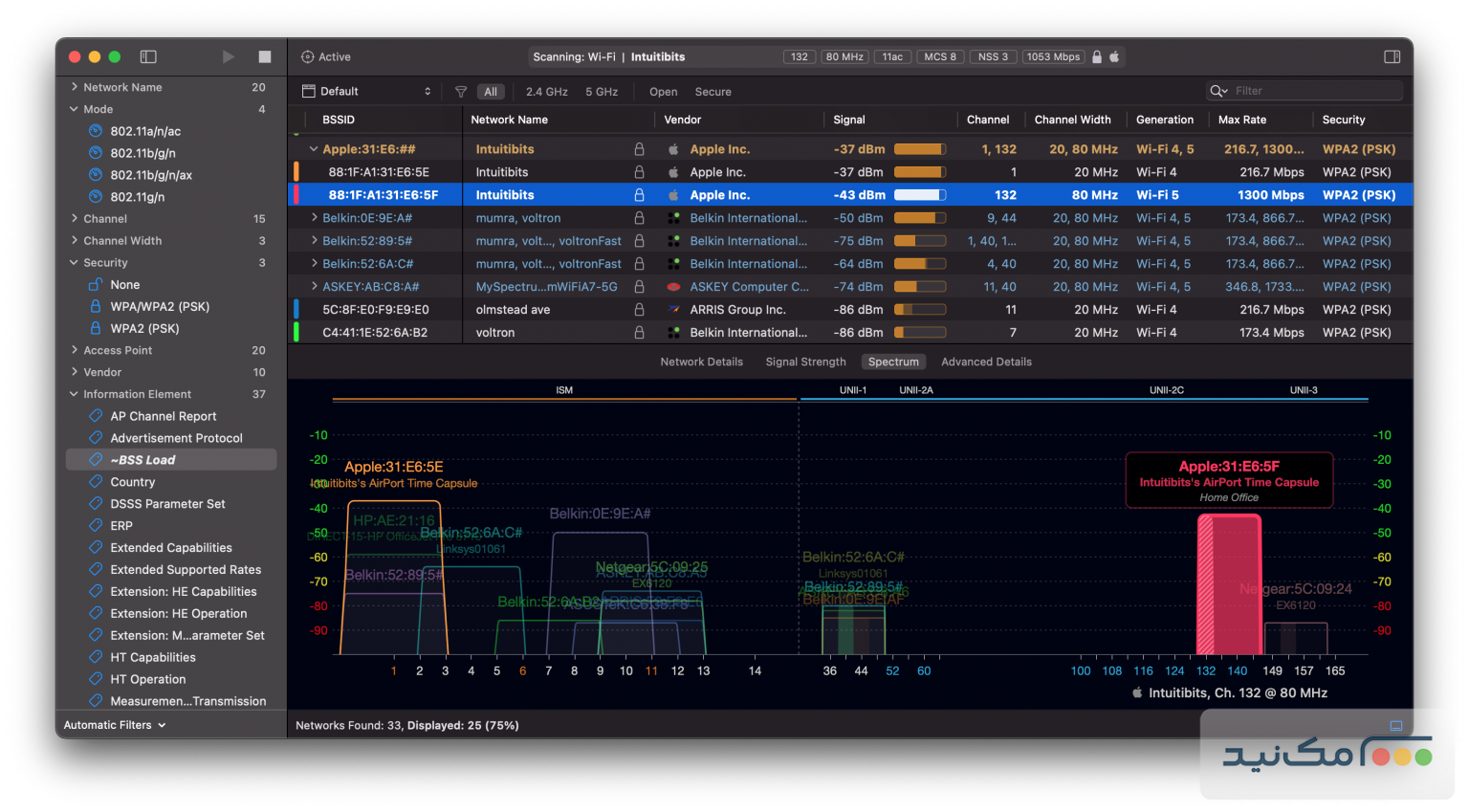Screen dimensions: 1469x812
Task: Switch to the Network Details tab
Action: click(701, 362)
